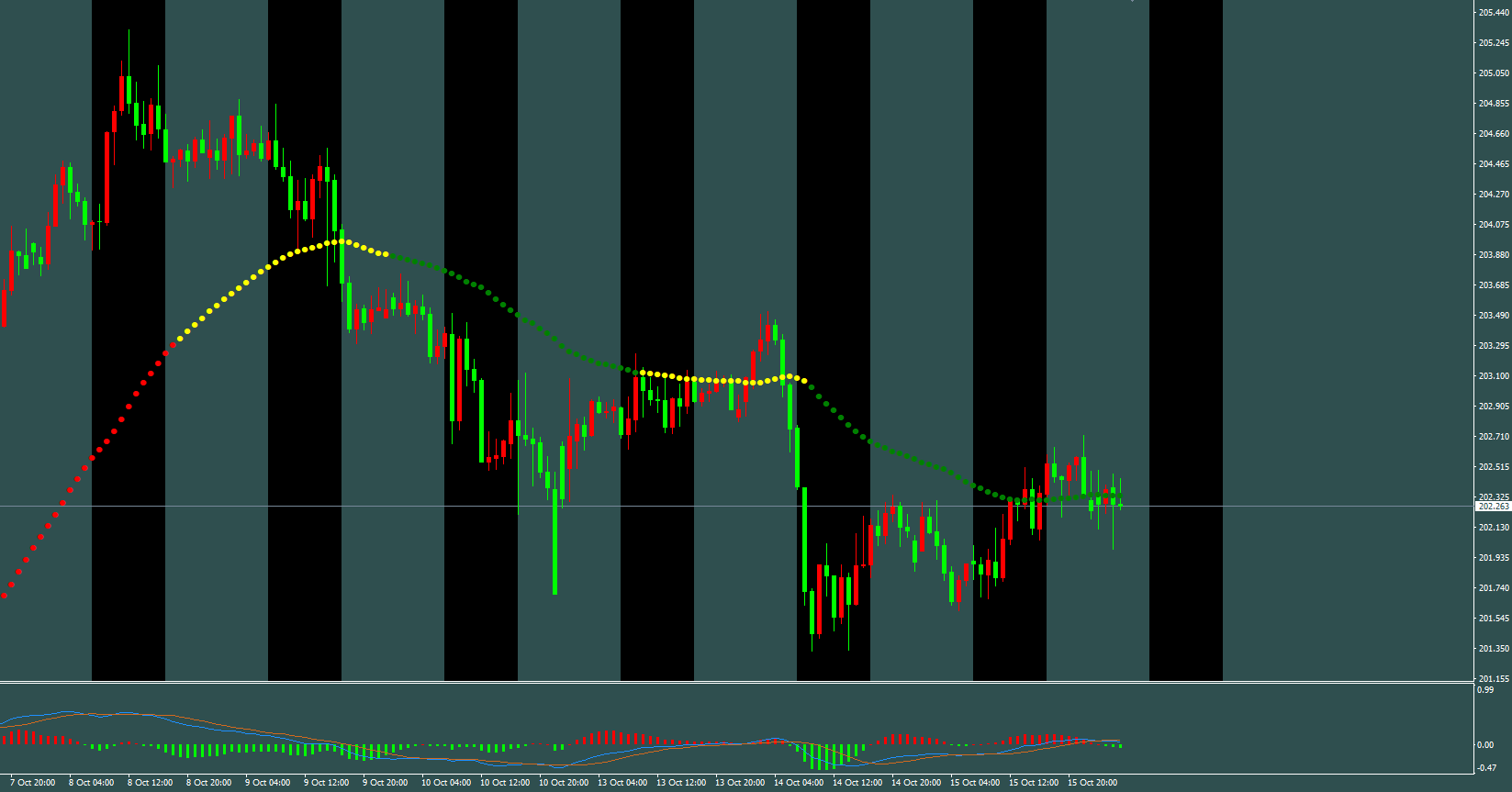
Task: Select the 7 Oct 20:00 time label
Action: click(32, 783)
